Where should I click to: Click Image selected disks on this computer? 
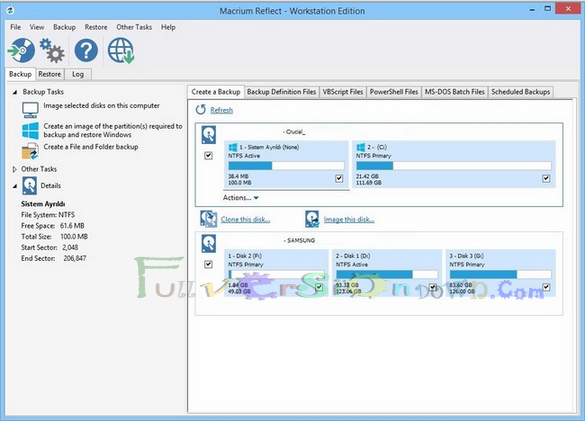(101, 106)
